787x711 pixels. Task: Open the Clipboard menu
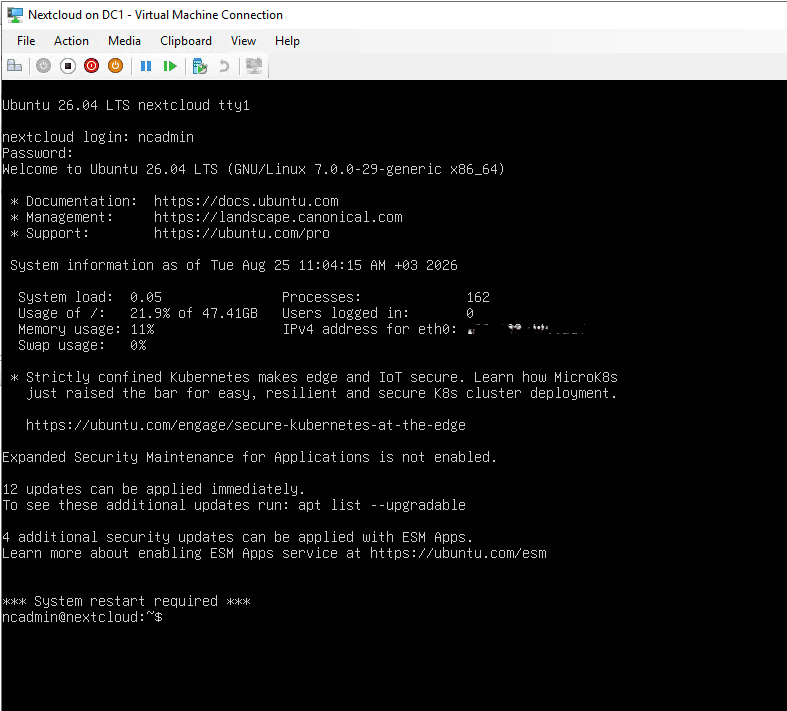tap(186, 41)
